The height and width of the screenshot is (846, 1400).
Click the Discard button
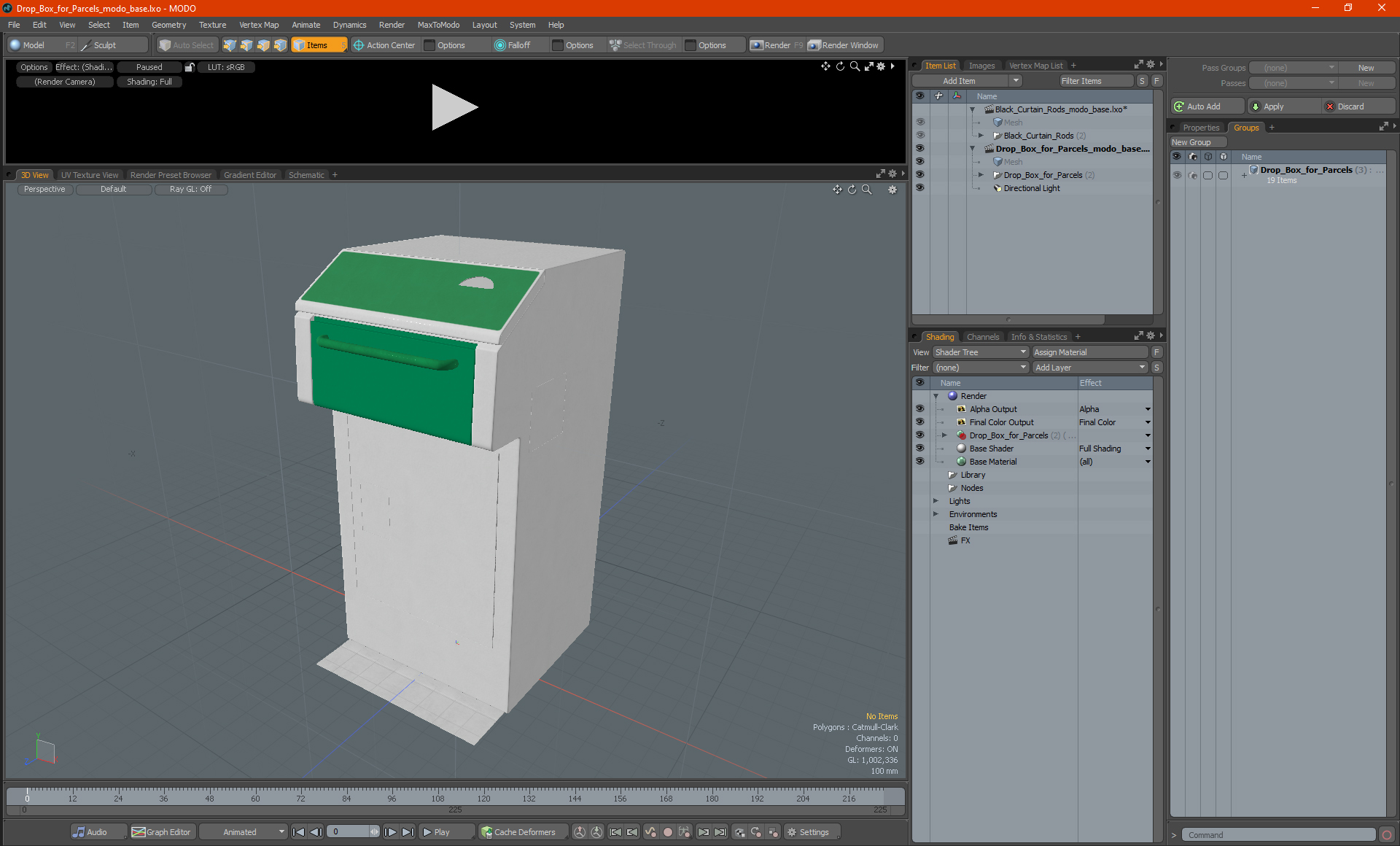[x=1358, y=106]
